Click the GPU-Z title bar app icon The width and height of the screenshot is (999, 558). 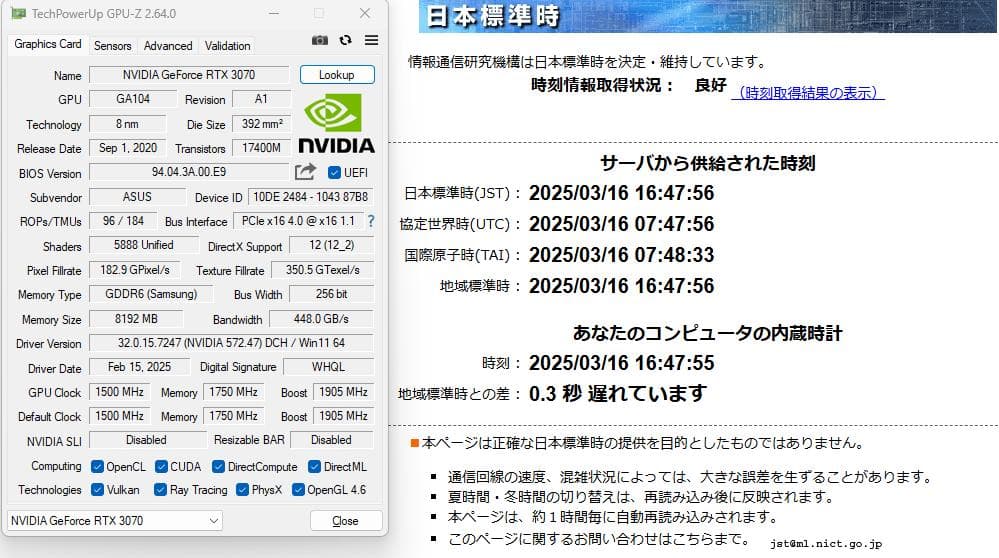pyautogui.click(x=19, y=13)
